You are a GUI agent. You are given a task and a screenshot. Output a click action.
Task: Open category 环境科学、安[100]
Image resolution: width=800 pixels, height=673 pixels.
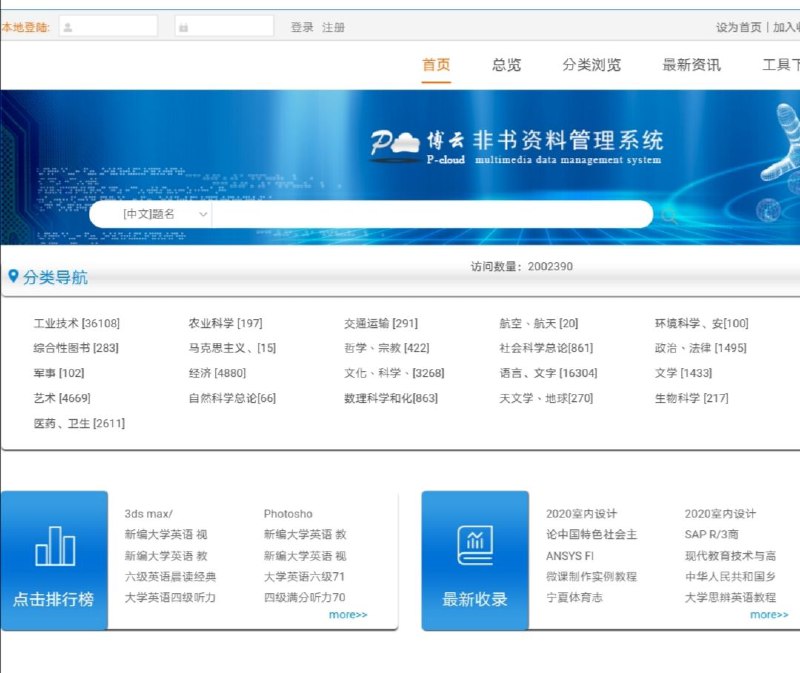[702, 323]
